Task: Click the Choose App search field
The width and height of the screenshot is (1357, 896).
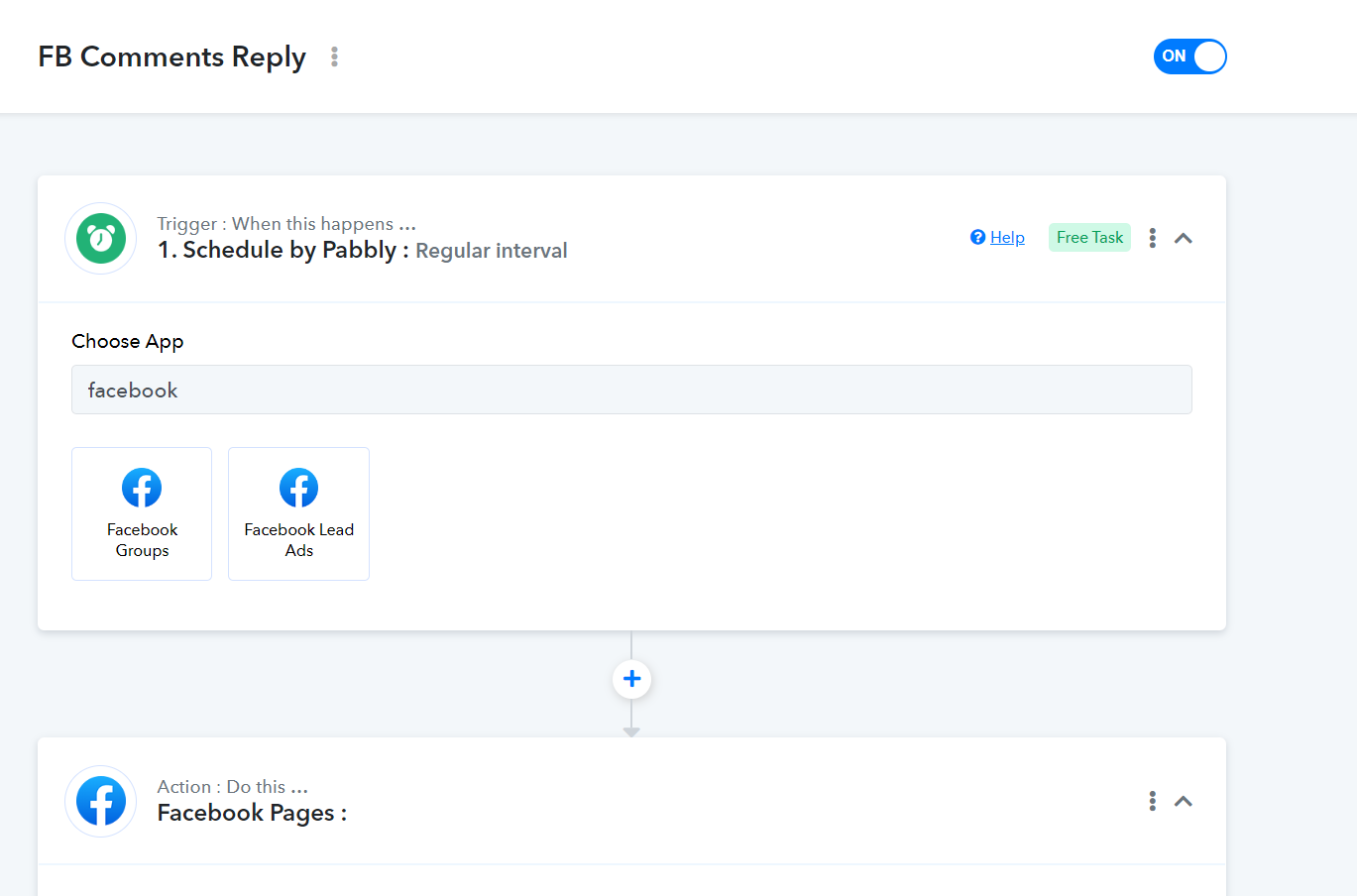Action: [x=631, y=390]
